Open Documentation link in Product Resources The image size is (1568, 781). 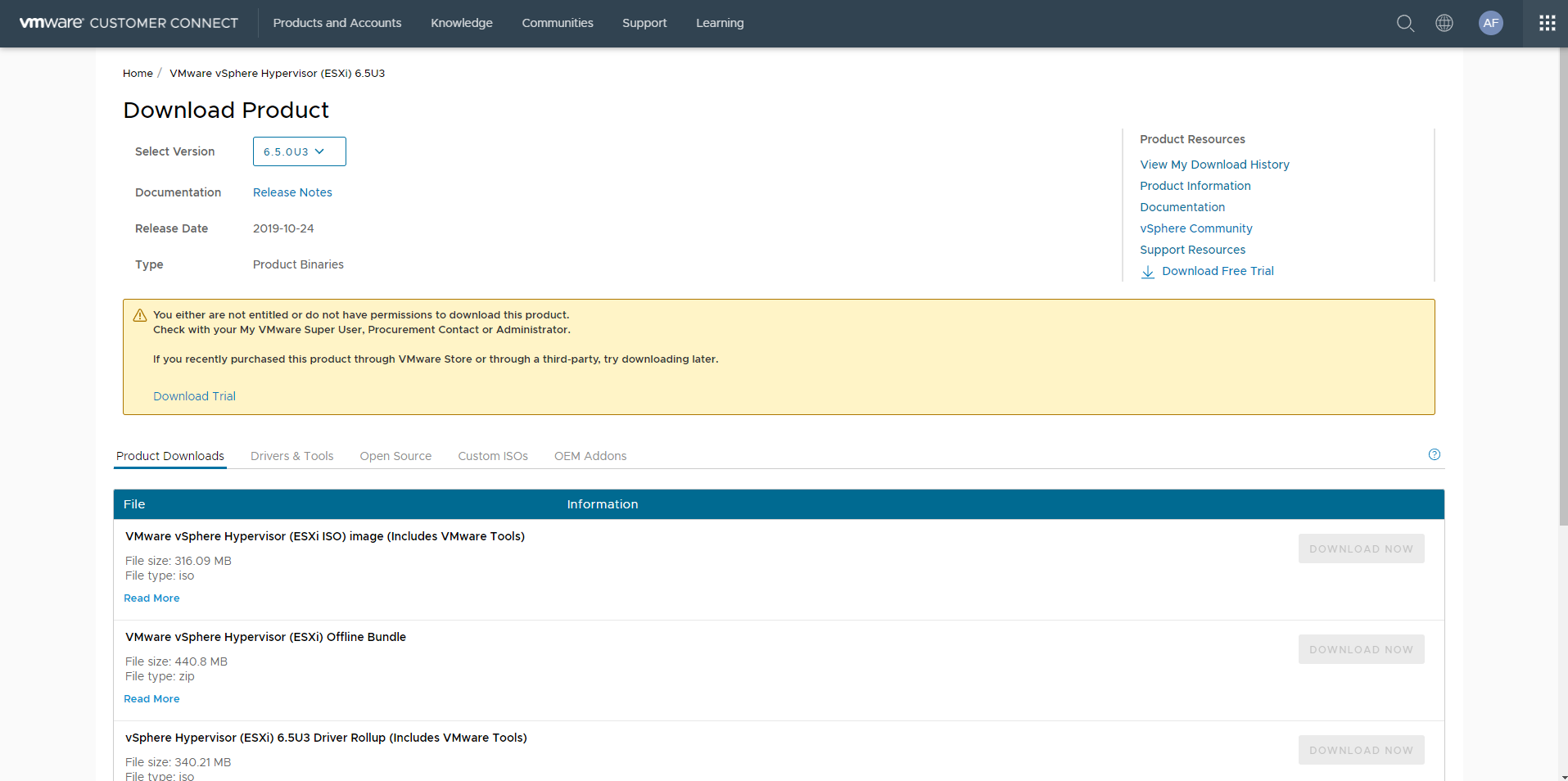(1182, 207)
